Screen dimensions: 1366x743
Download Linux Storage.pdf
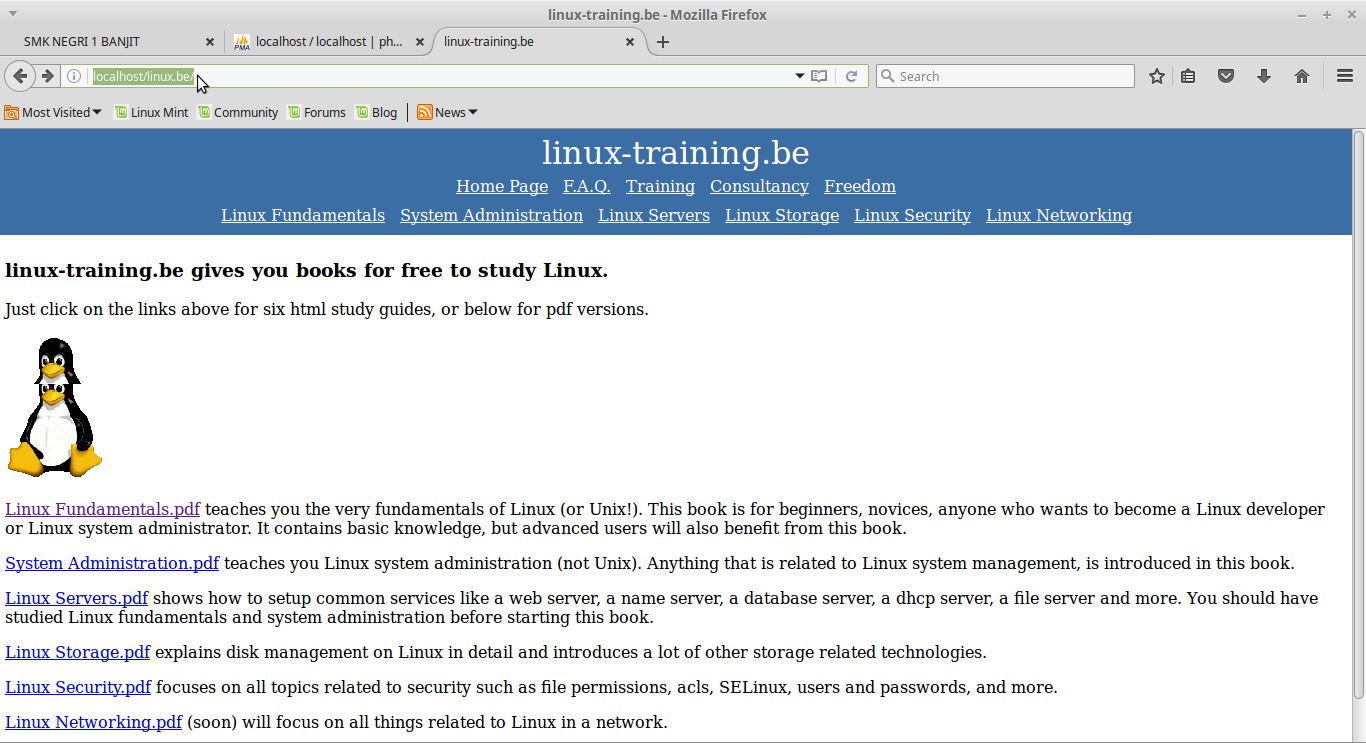77,652
